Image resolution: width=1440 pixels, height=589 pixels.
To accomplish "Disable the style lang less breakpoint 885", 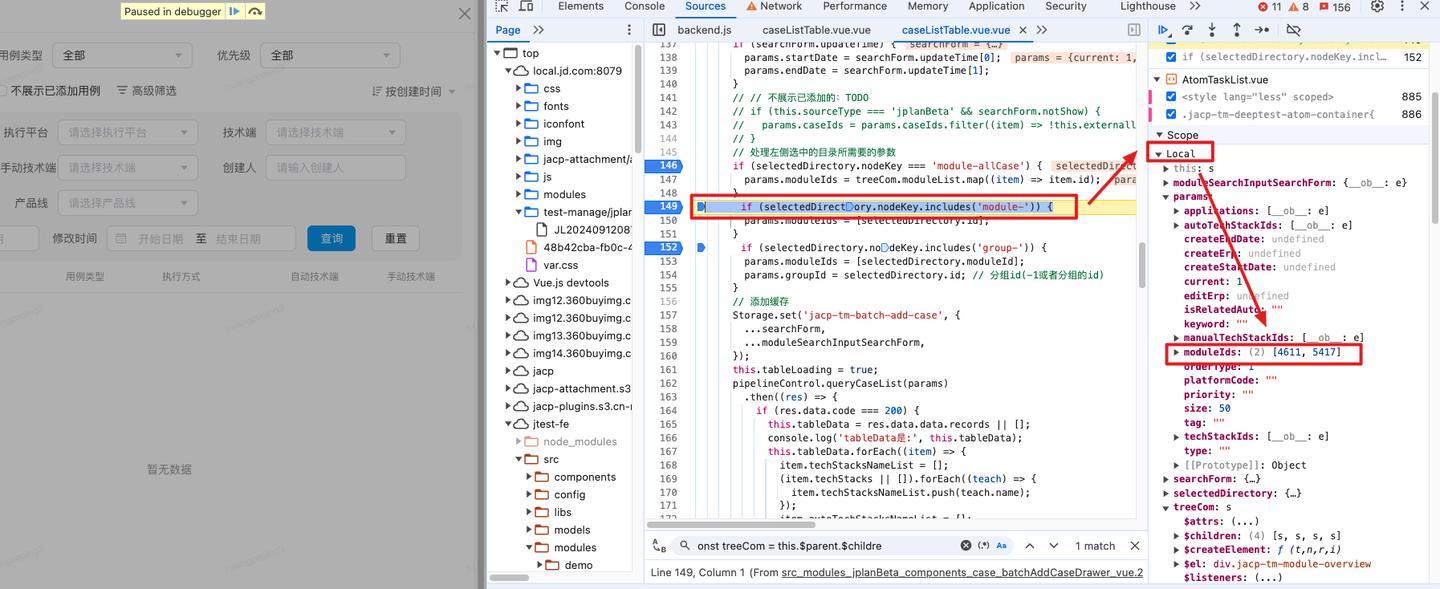I will coord(1171,97).
